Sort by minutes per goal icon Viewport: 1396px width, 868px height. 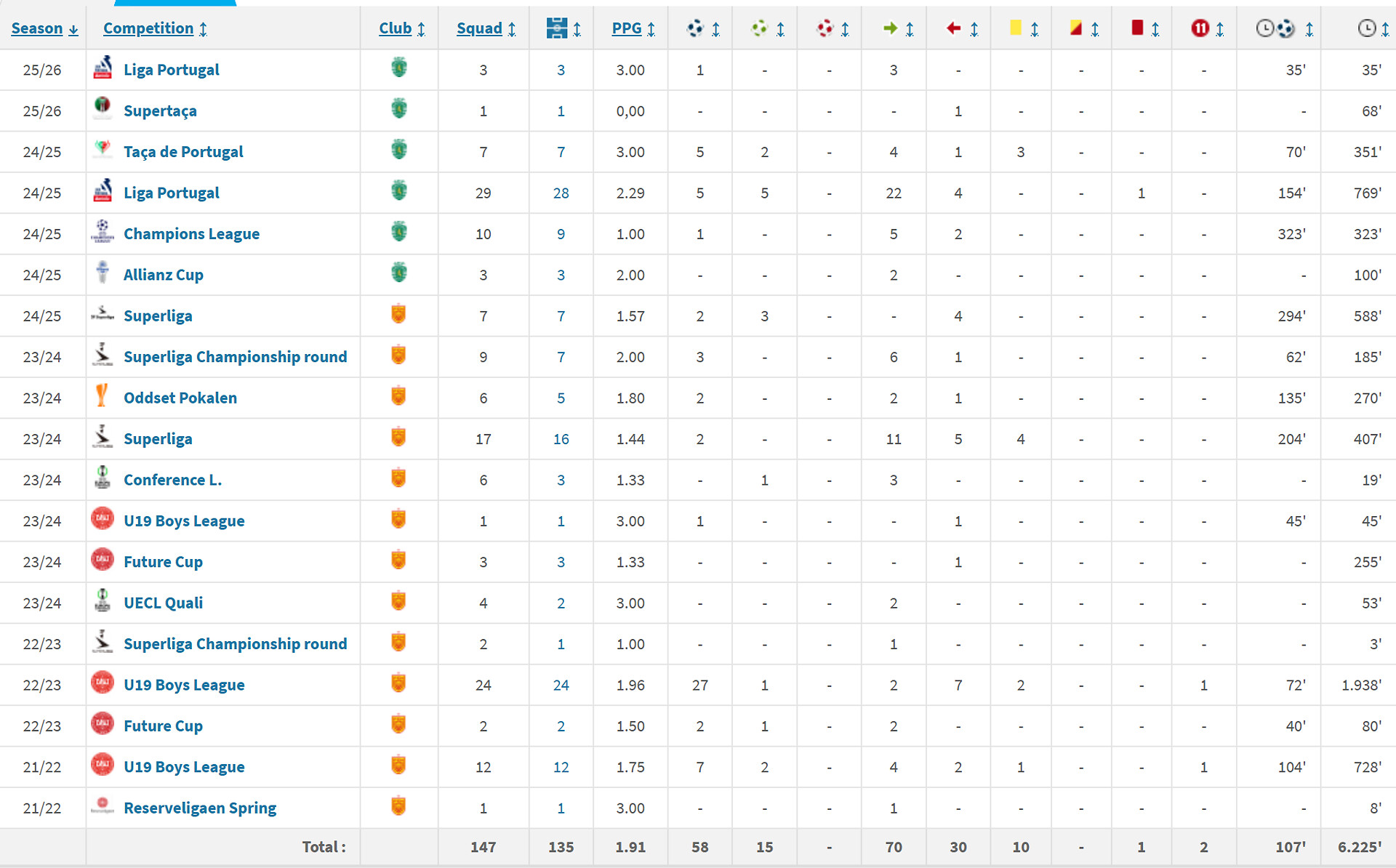pyautogui.click(x=1276, y=28)
